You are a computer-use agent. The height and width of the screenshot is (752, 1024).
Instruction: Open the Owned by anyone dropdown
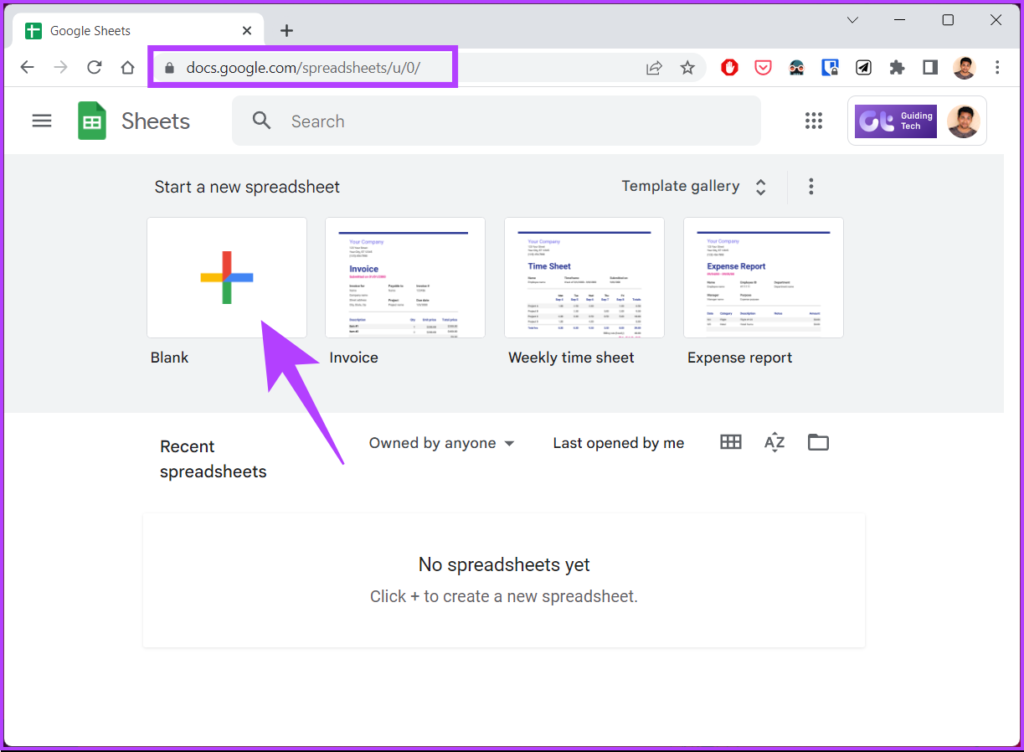tap(441, 443)
